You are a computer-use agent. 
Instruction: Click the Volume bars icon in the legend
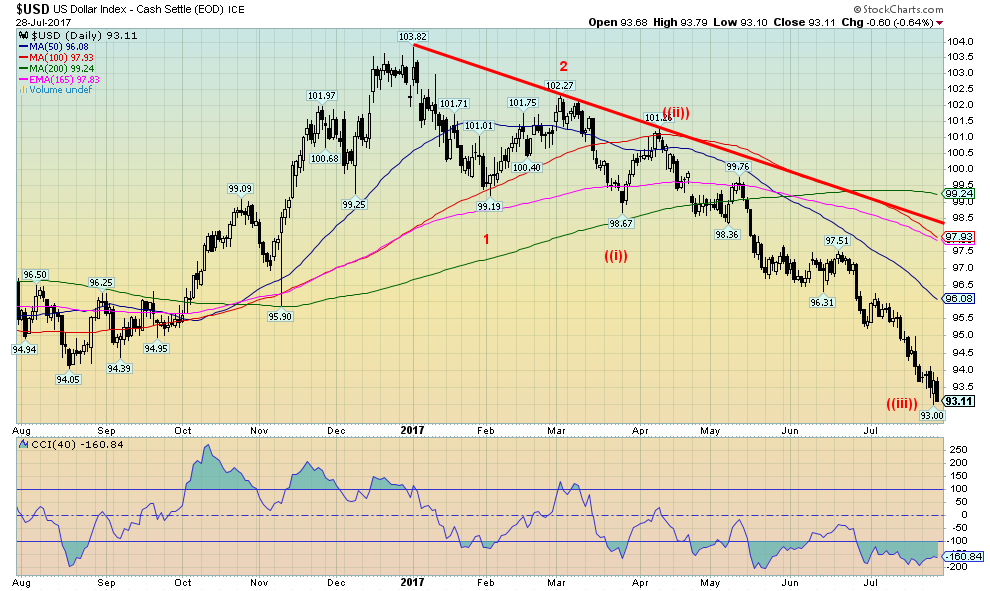tap(22, 89)
